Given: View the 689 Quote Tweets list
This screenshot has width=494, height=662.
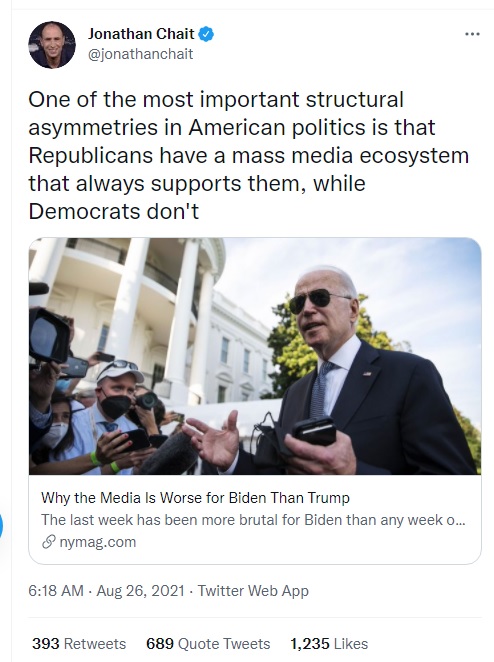Looking at the screenshot, I should coord(208,643).
